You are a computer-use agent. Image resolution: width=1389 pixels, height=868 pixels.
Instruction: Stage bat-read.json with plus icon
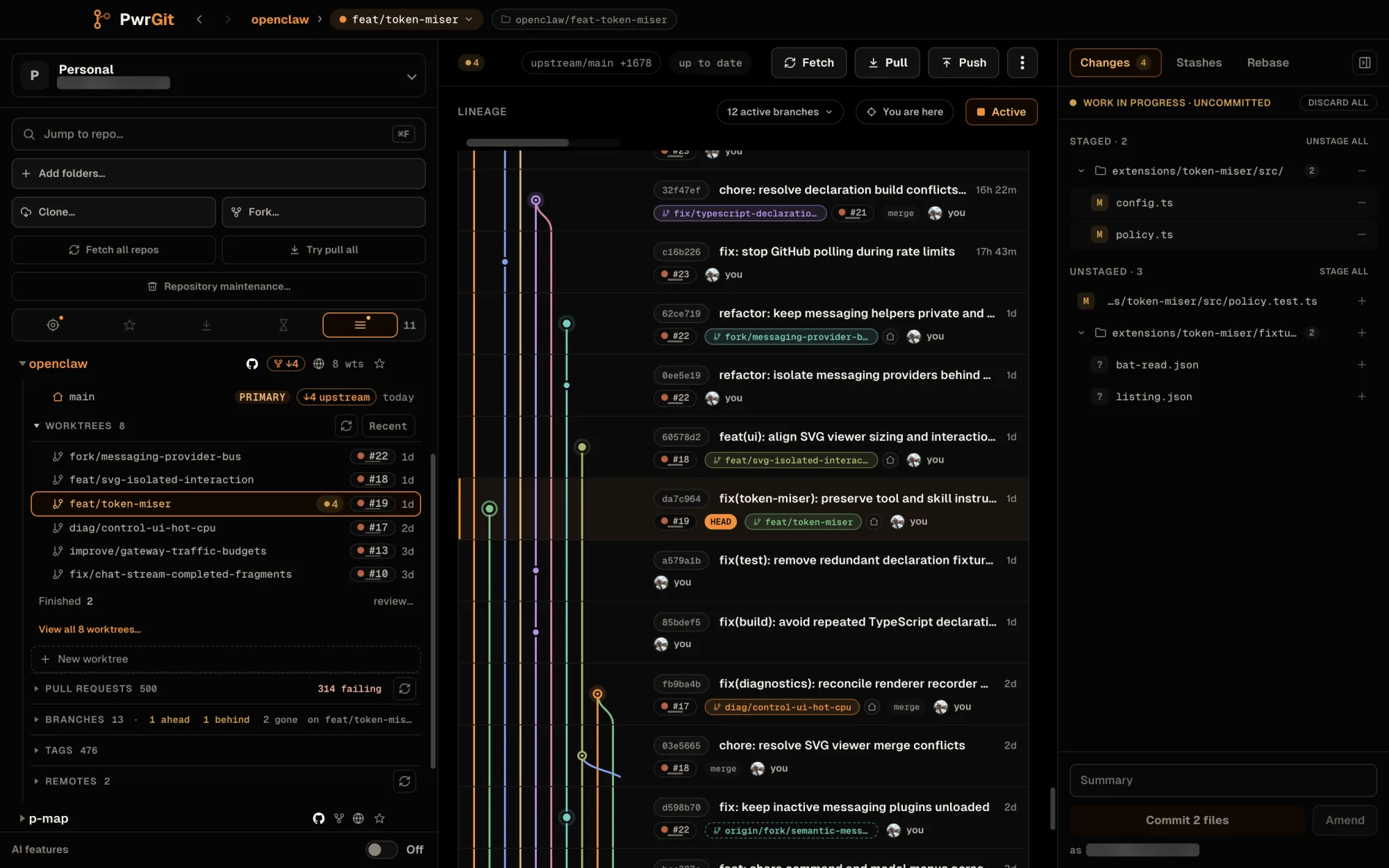tap(1361, 365)
